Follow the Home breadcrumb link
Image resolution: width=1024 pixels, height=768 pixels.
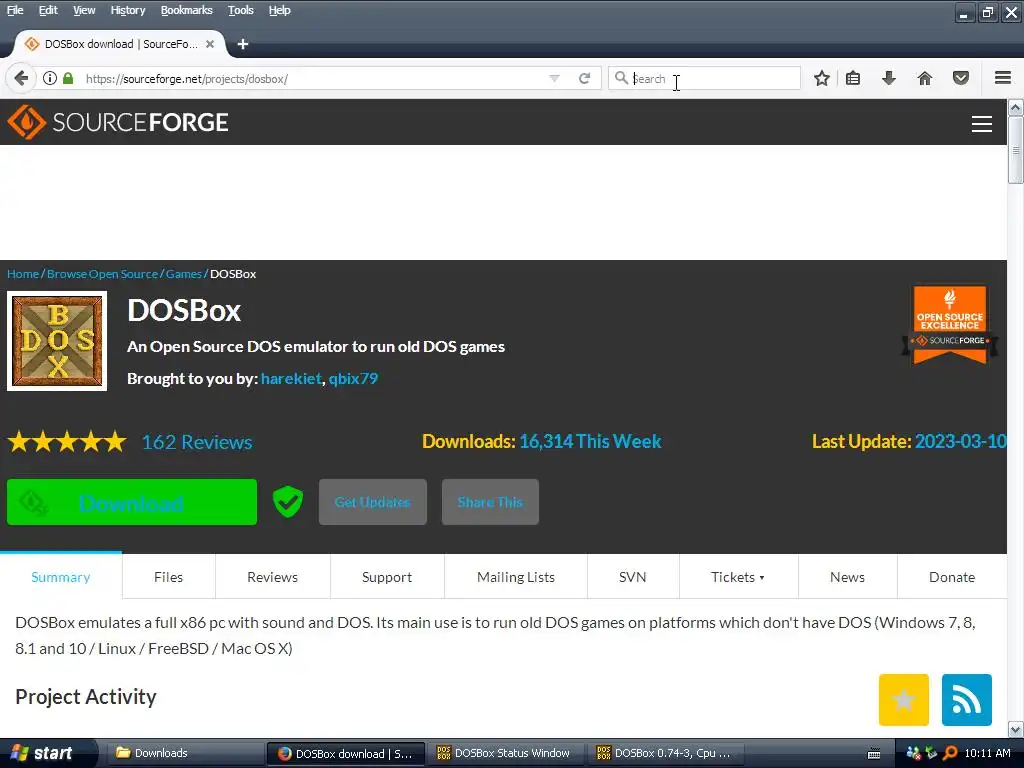23,274
